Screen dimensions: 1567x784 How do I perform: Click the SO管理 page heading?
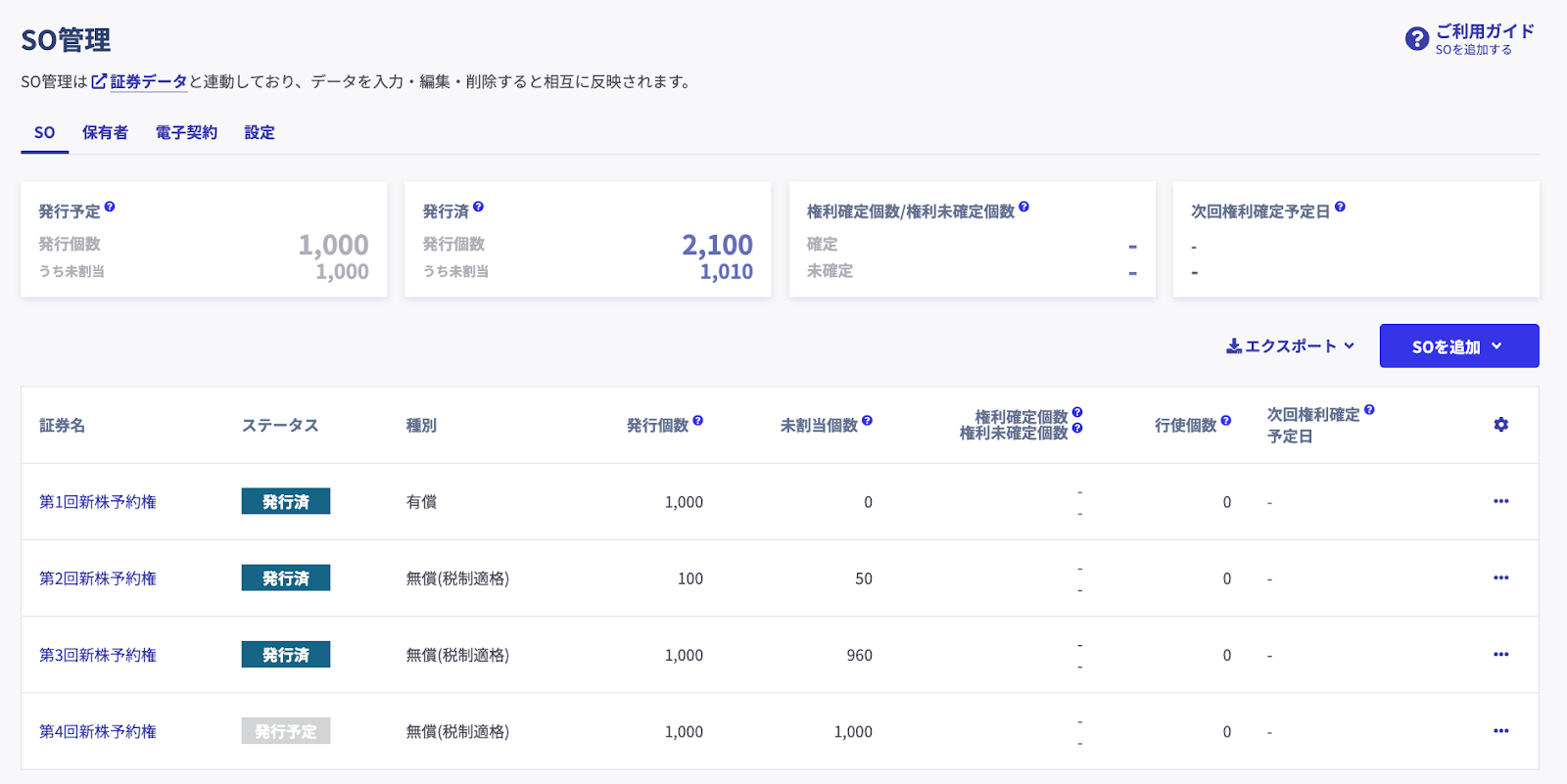coord(66,40)
